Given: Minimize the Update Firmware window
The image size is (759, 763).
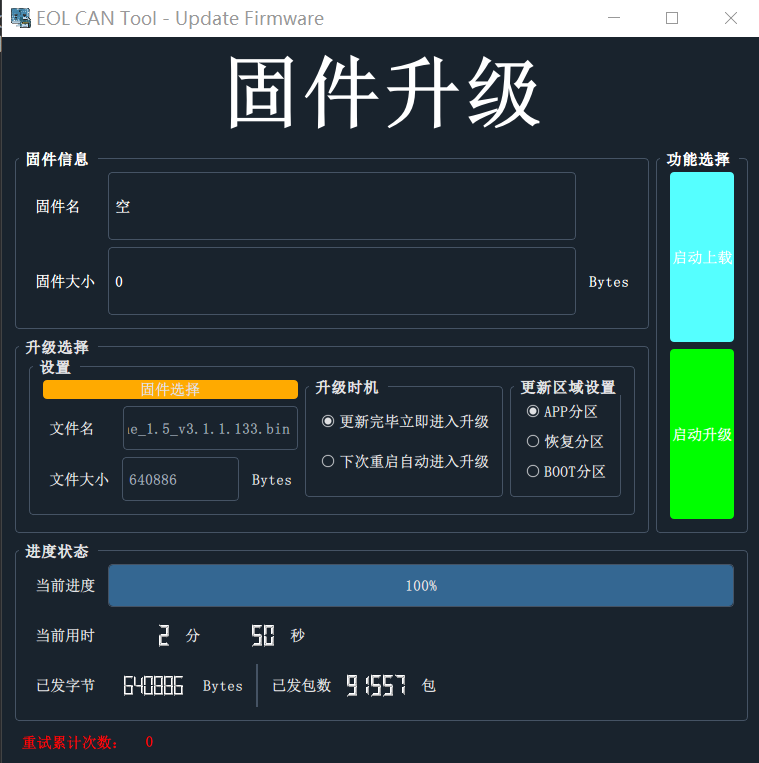Looking at the screenshot, I should click(x=614, y=18).
